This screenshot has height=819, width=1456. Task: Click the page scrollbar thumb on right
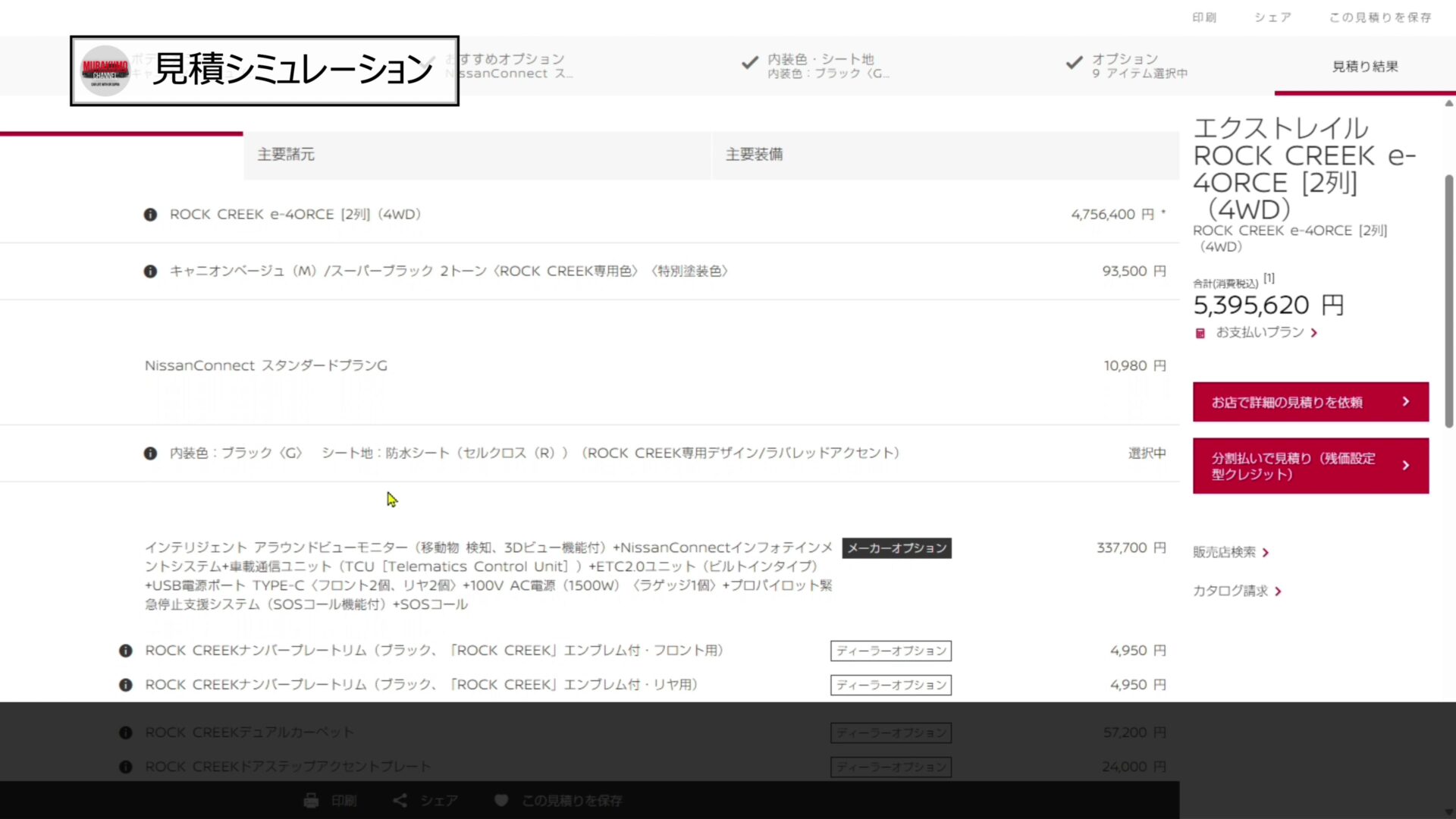pyautogui.click(x=1449, y=301)
